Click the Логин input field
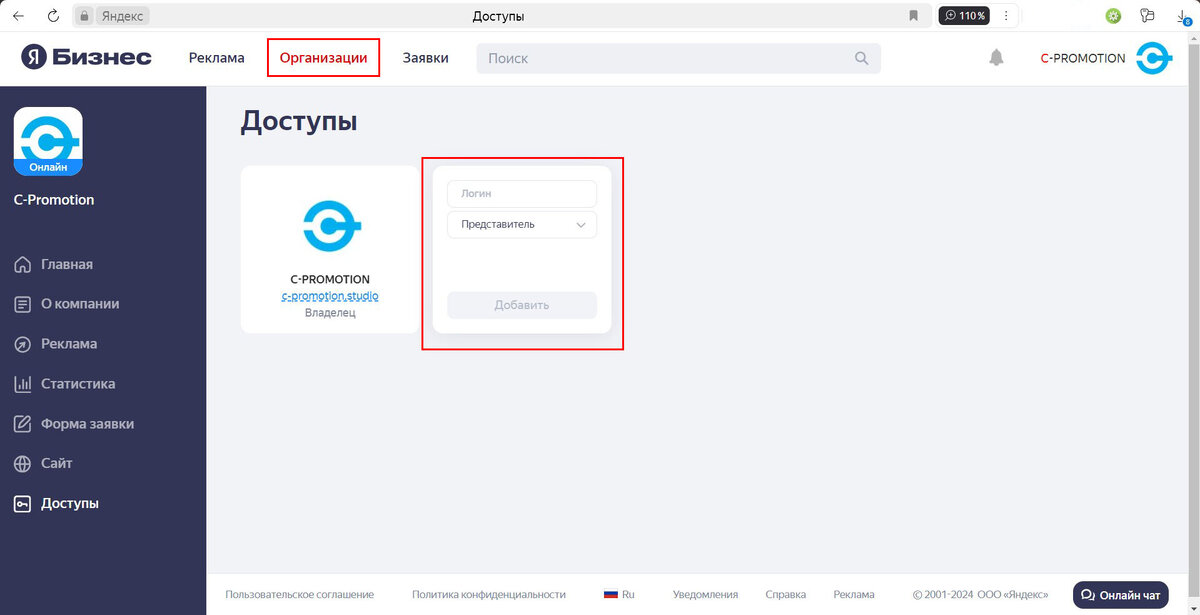The image size is (1200, 615). [x=521, y=193]
